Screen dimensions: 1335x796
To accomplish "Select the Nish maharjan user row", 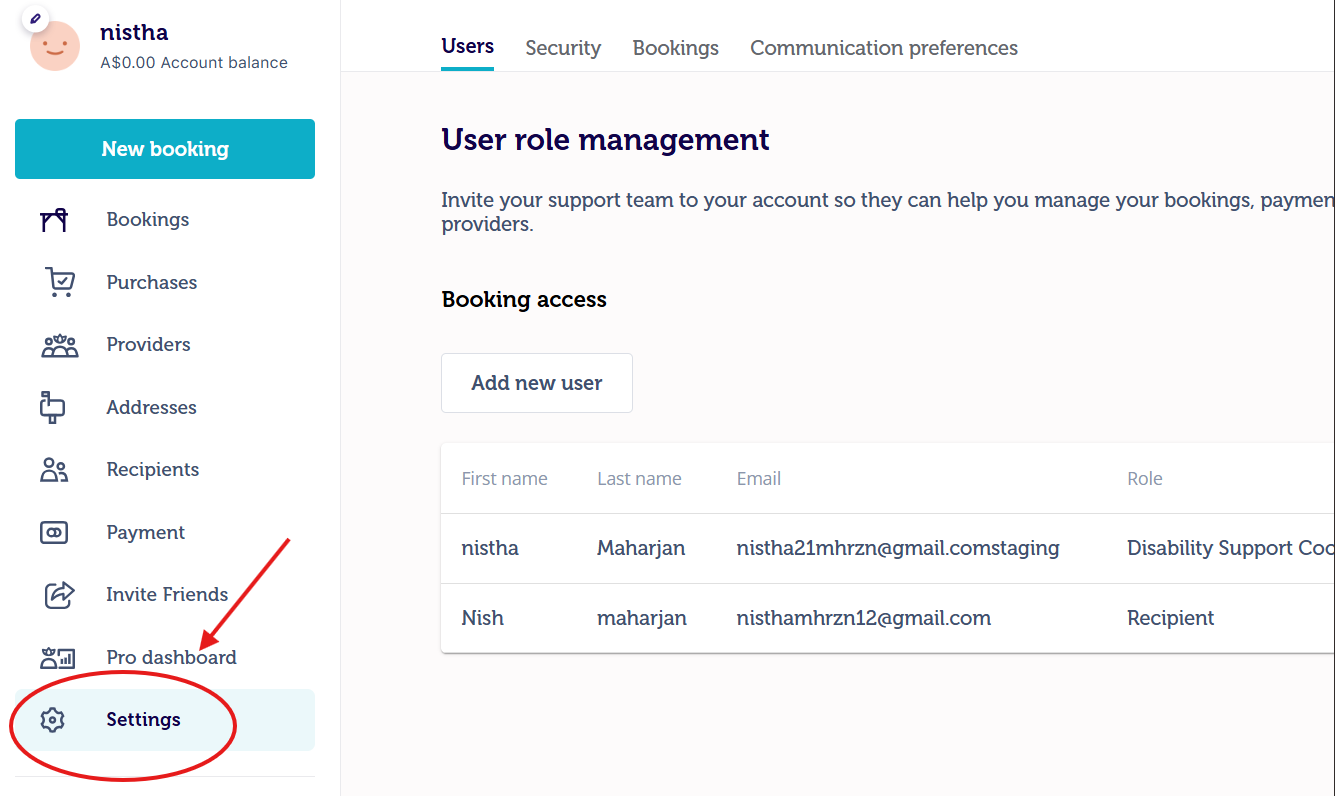I will 888,618.
